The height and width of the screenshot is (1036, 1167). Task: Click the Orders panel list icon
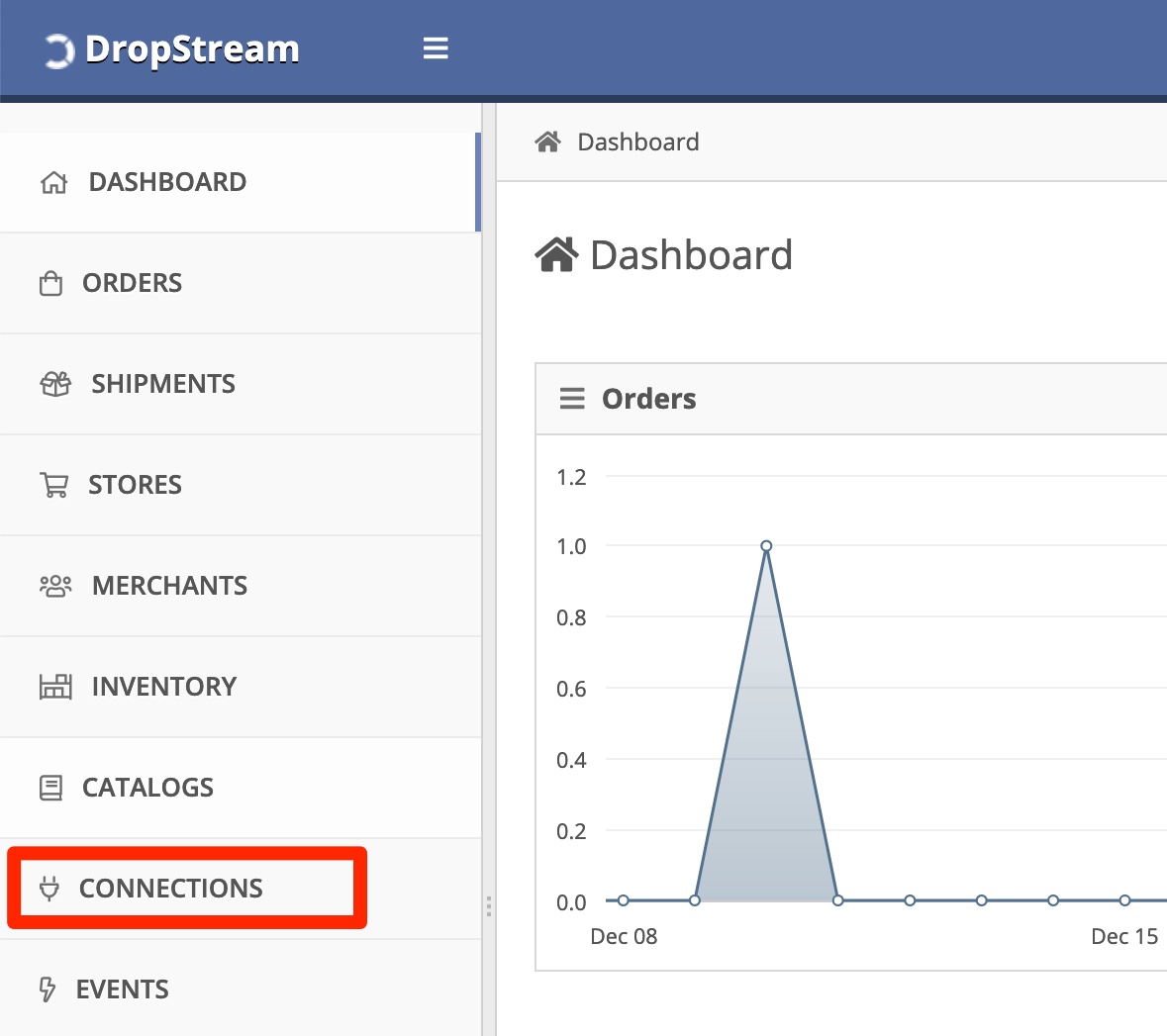click(x=571, y=398)
